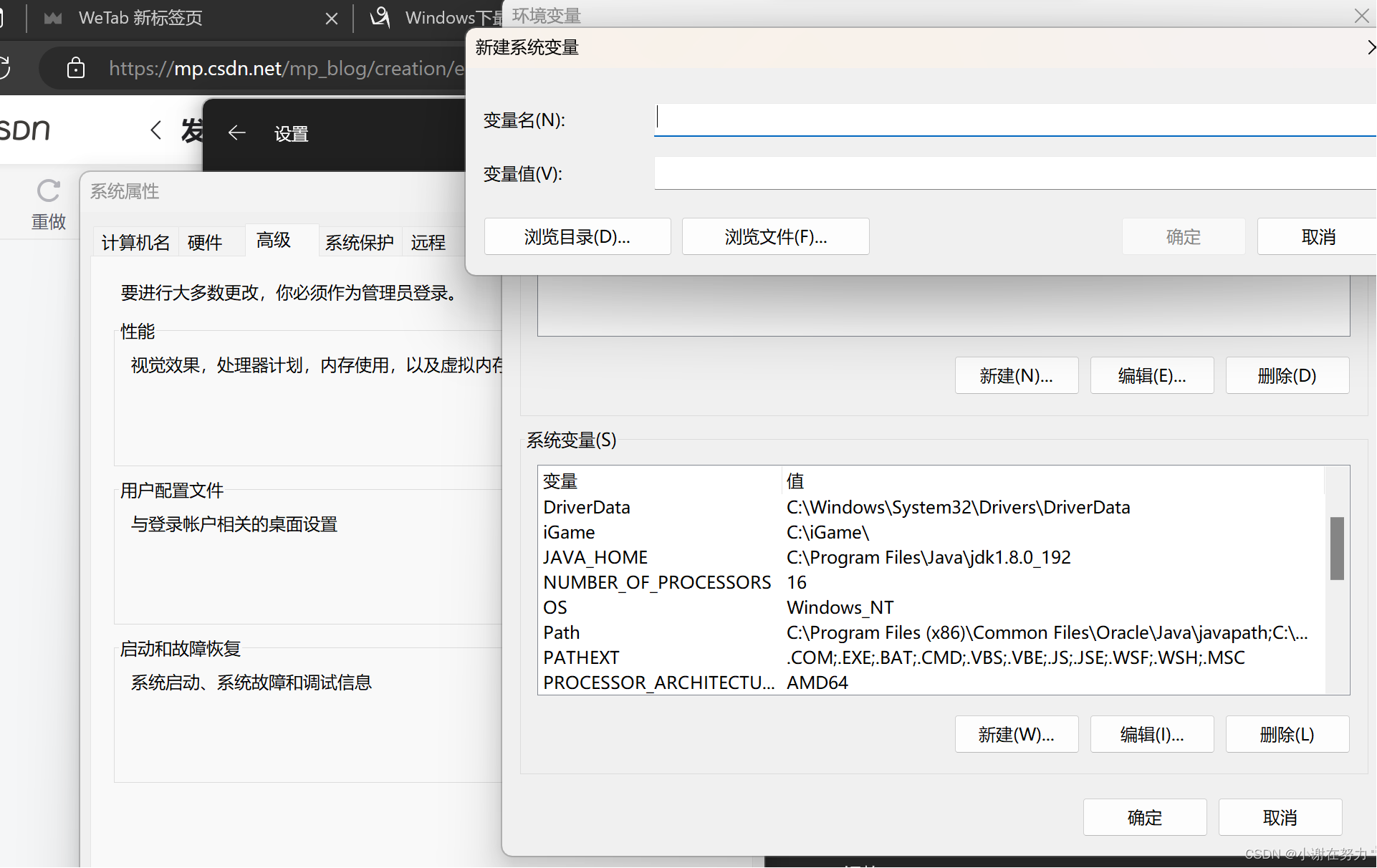Click the 浏览目录(D)... button
This screenshot has height=868, width=1377.
(x=577, y=236)
